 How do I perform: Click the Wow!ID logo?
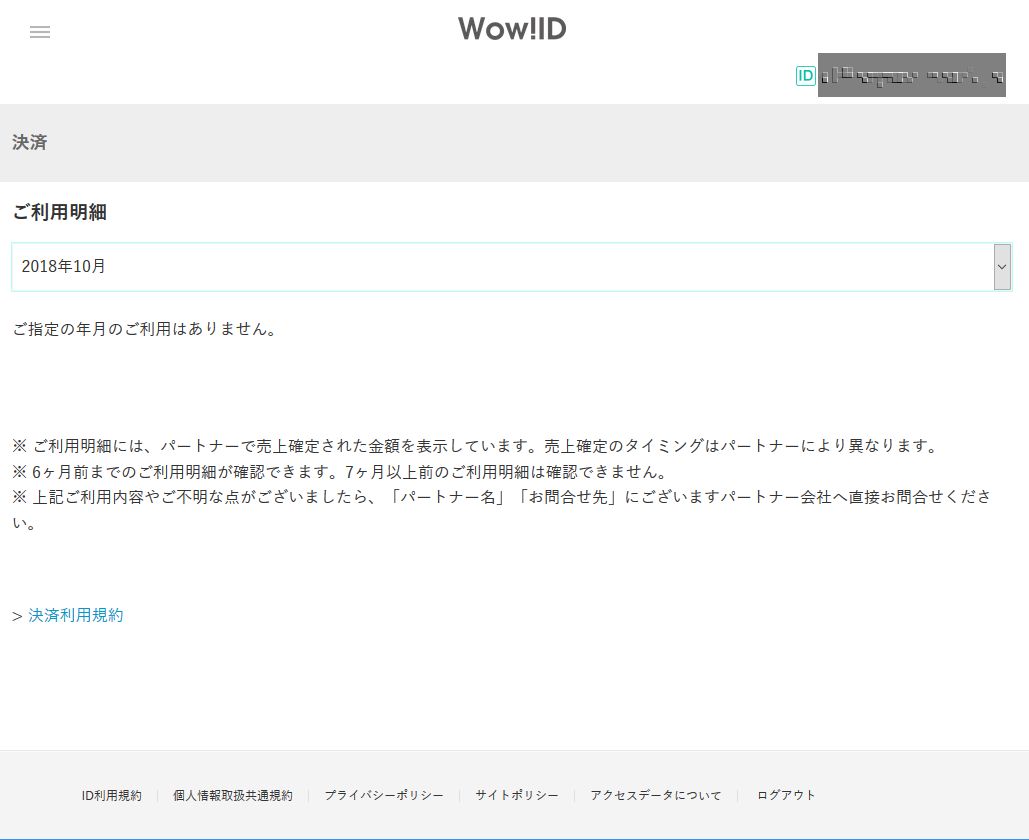pyautogui.click(x=513, y=29)
